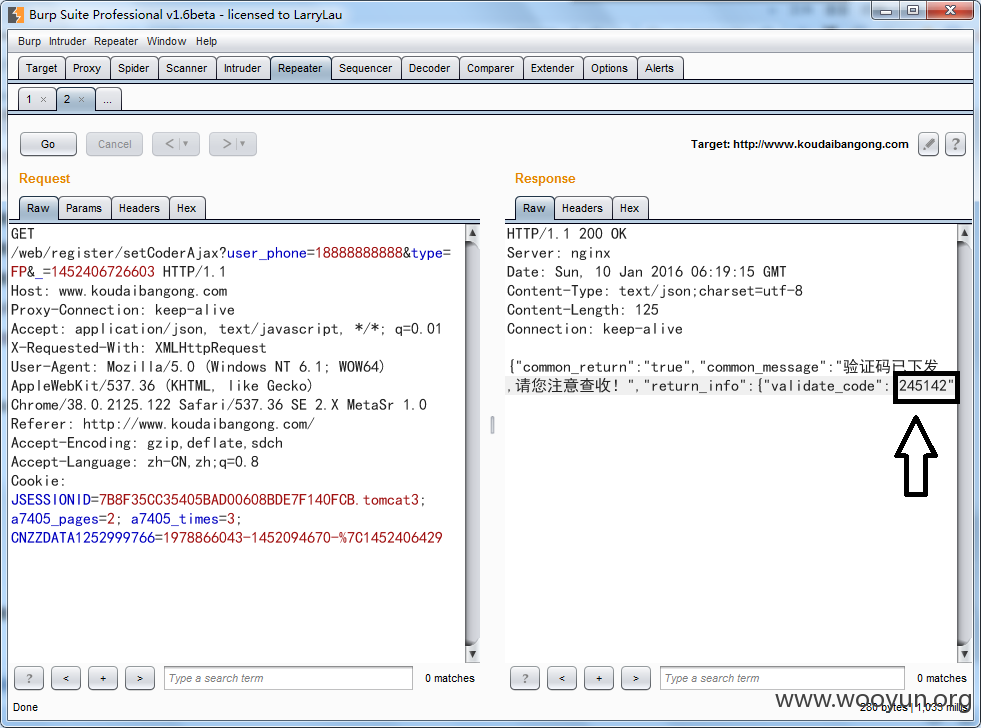Screen dimensions: 981x728
Task: Click the response search help question button
Action: 525,678
